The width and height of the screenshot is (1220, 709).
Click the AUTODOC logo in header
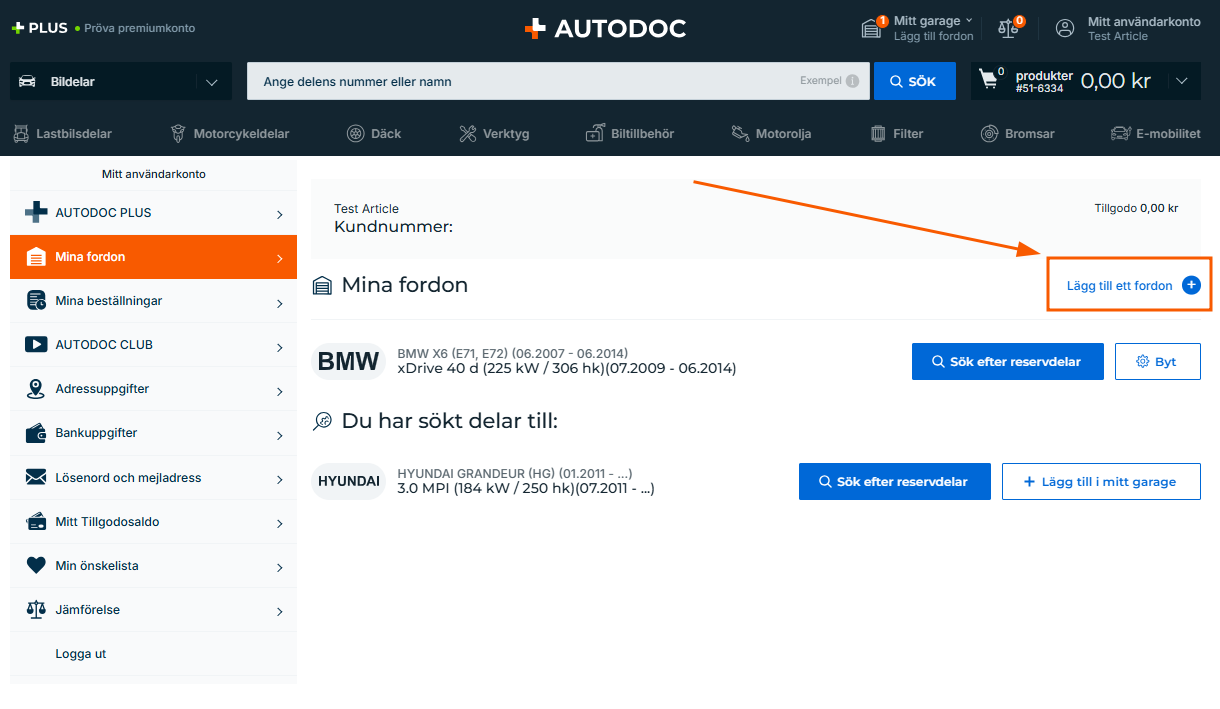605,28
